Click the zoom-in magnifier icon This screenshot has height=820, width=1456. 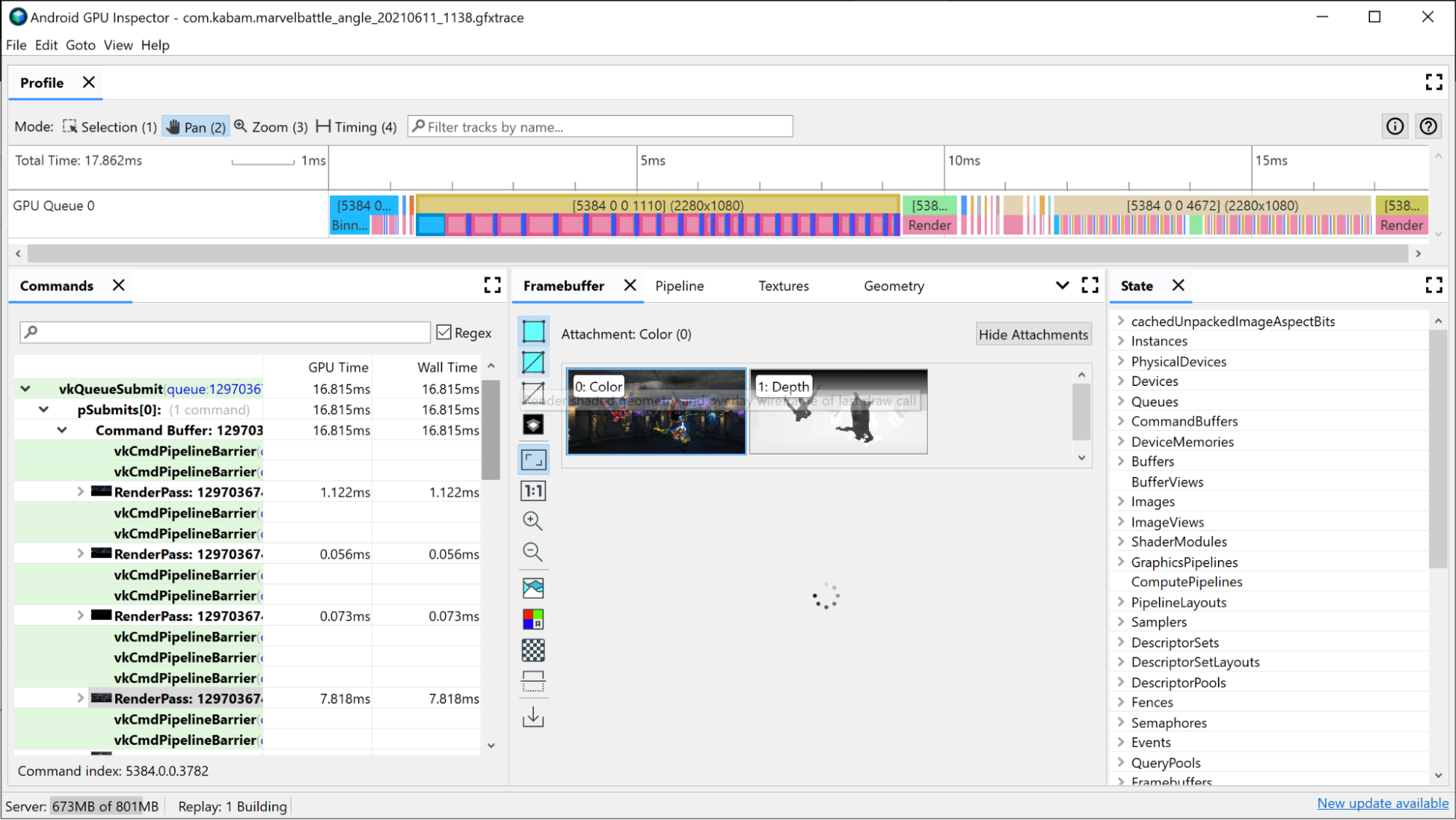pos(532,521)
